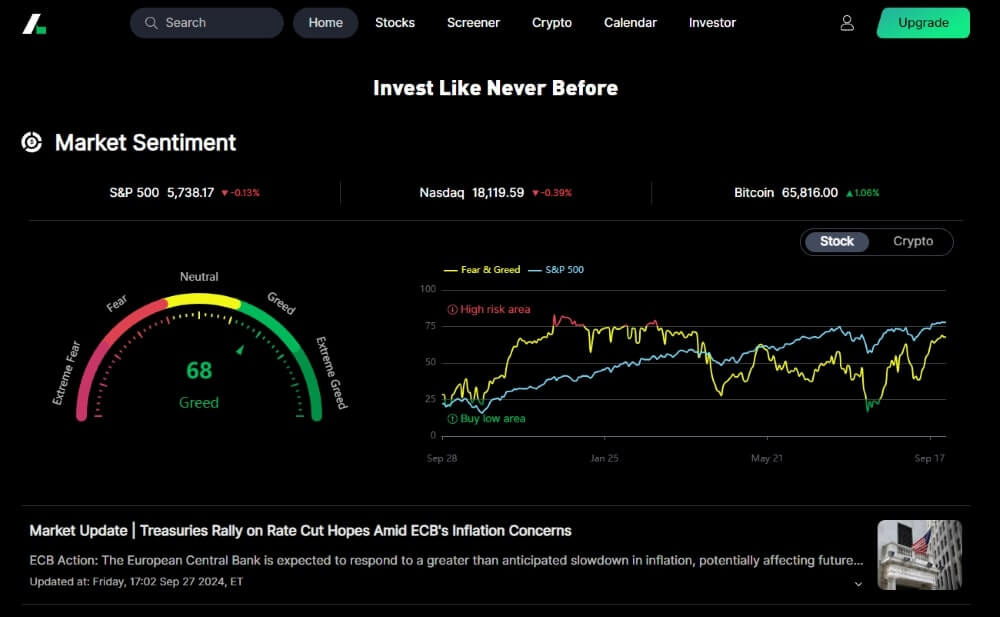Viewport: 1000px width, 617px height.
Task: Click the gauge needle pointer at 68
Action: (239, 349)
